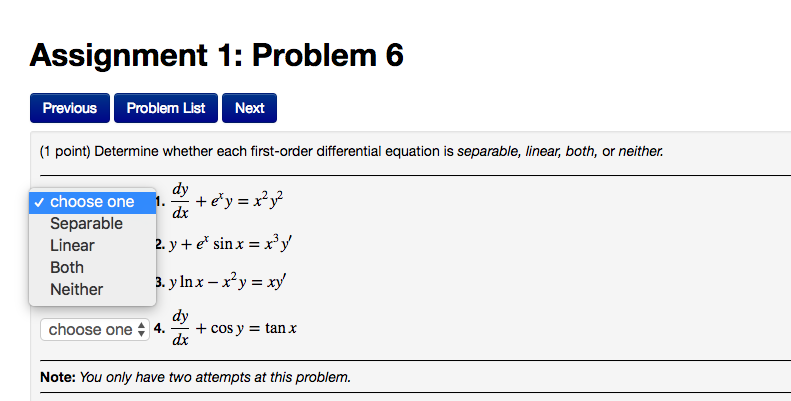Choose Linear in the dropdown list
This screenshot has height=401, width=791.
72,245
